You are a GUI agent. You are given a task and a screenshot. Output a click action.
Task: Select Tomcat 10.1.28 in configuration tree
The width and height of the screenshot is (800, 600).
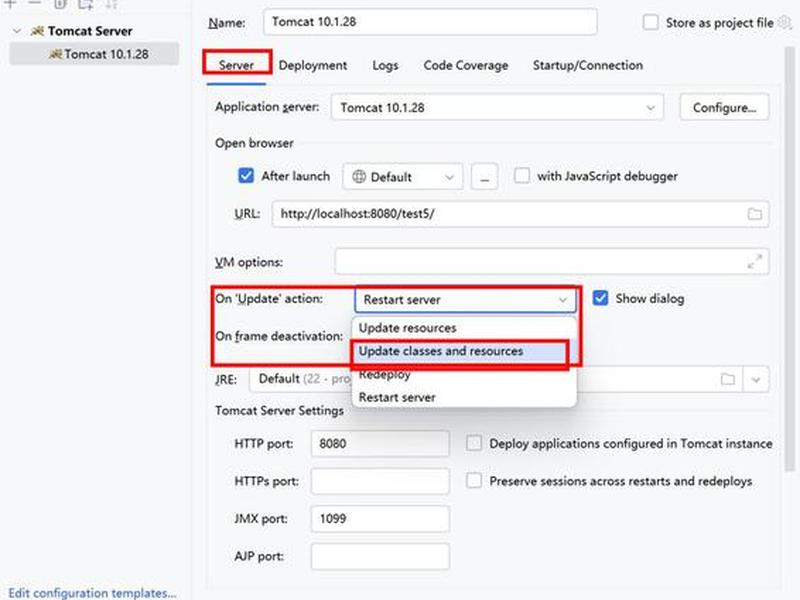(x=94, y=54)
